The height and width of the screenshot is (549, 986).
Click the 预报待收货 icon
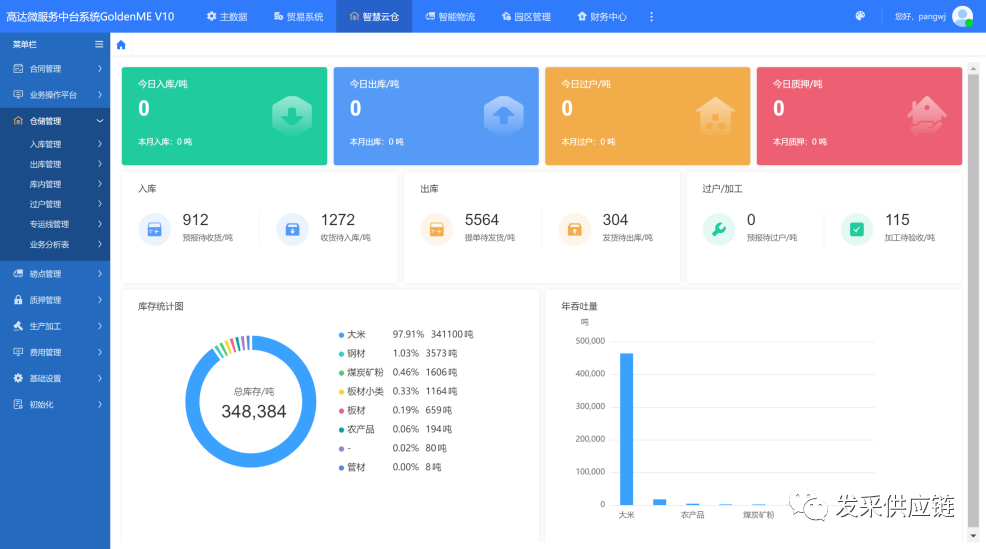click(155, 230)
